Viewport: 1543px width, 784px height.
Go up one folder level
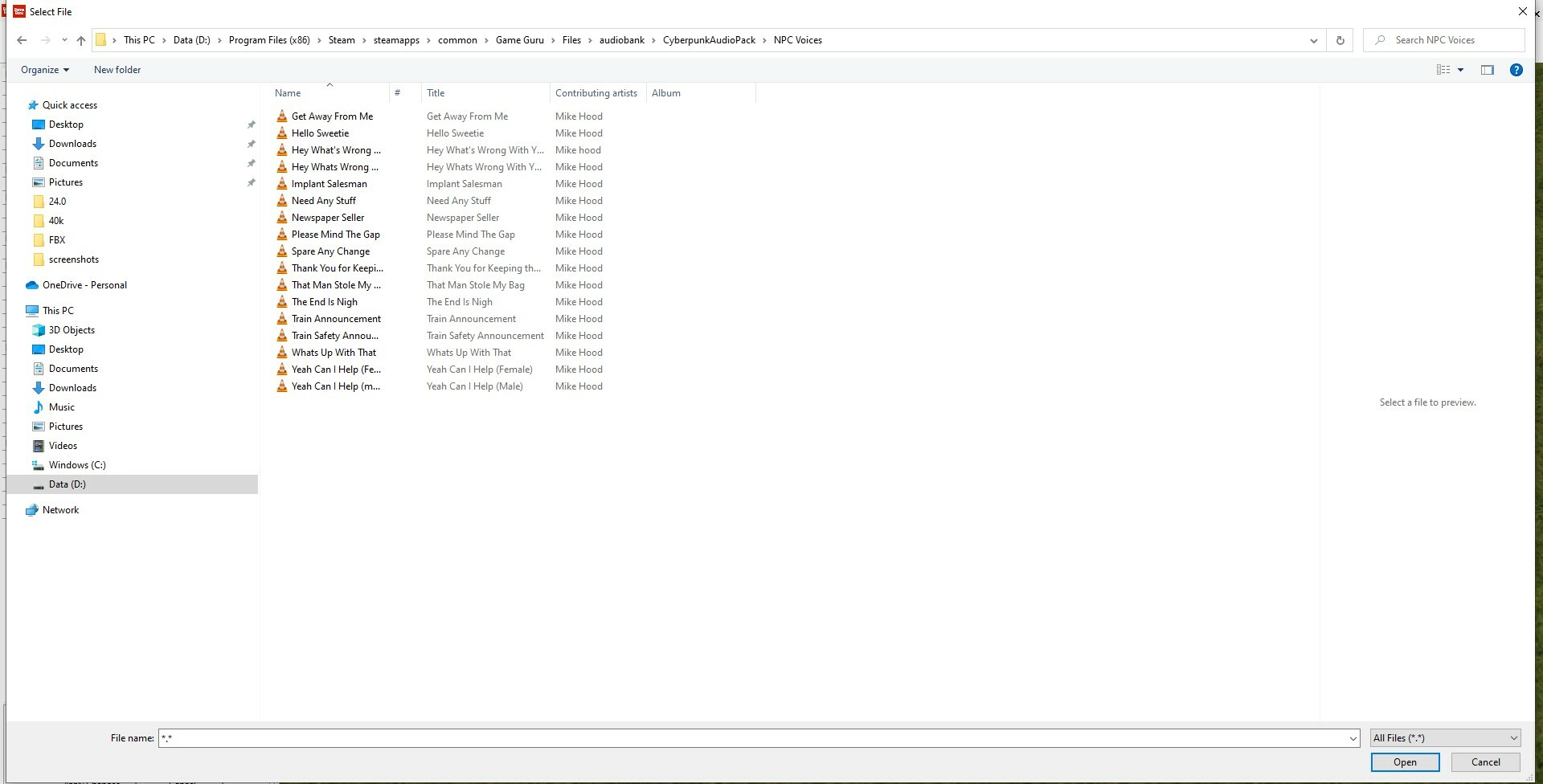pyautogui.click(x=81, y=40)
